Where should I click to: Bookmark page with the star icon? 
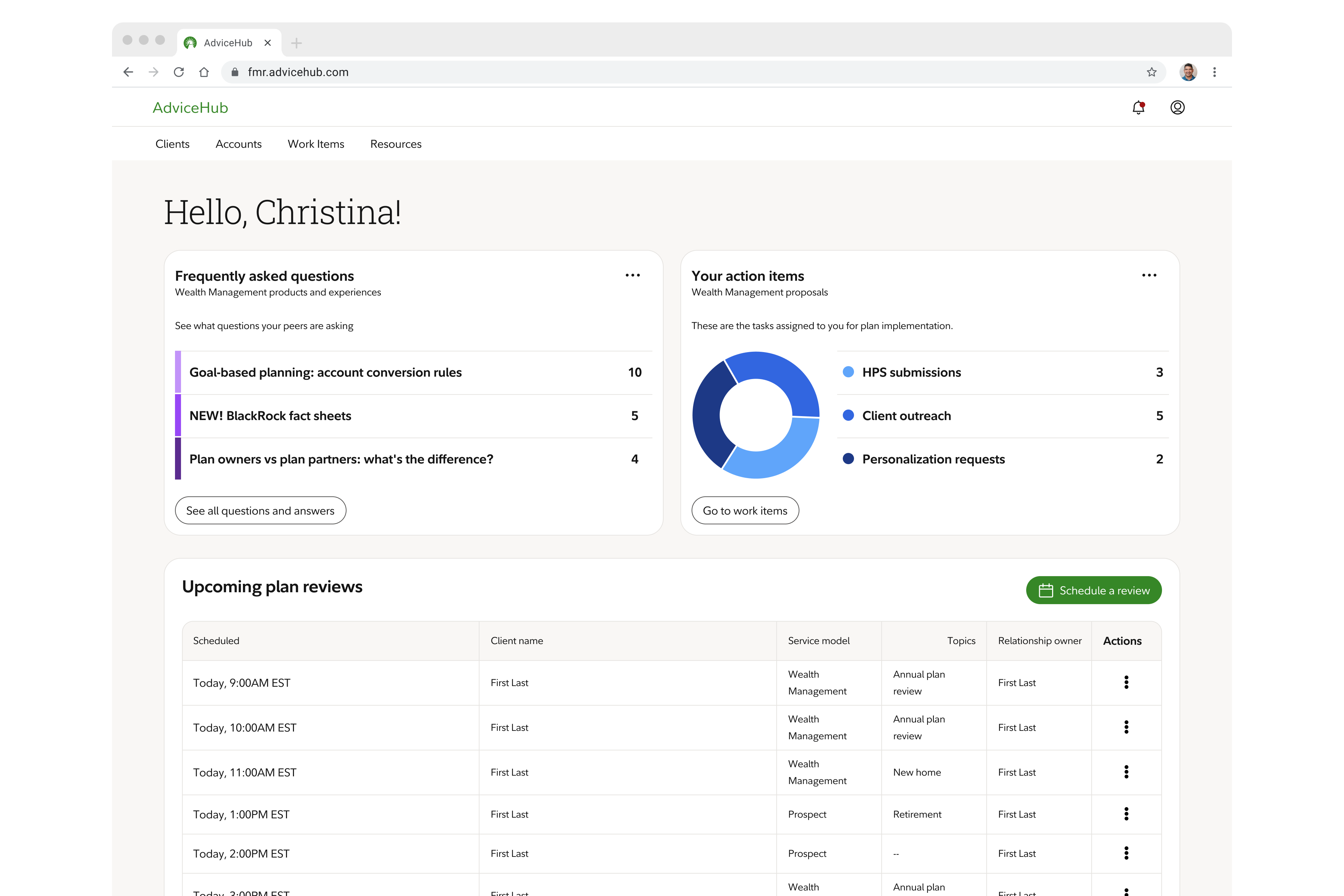tap(1151, 72)
